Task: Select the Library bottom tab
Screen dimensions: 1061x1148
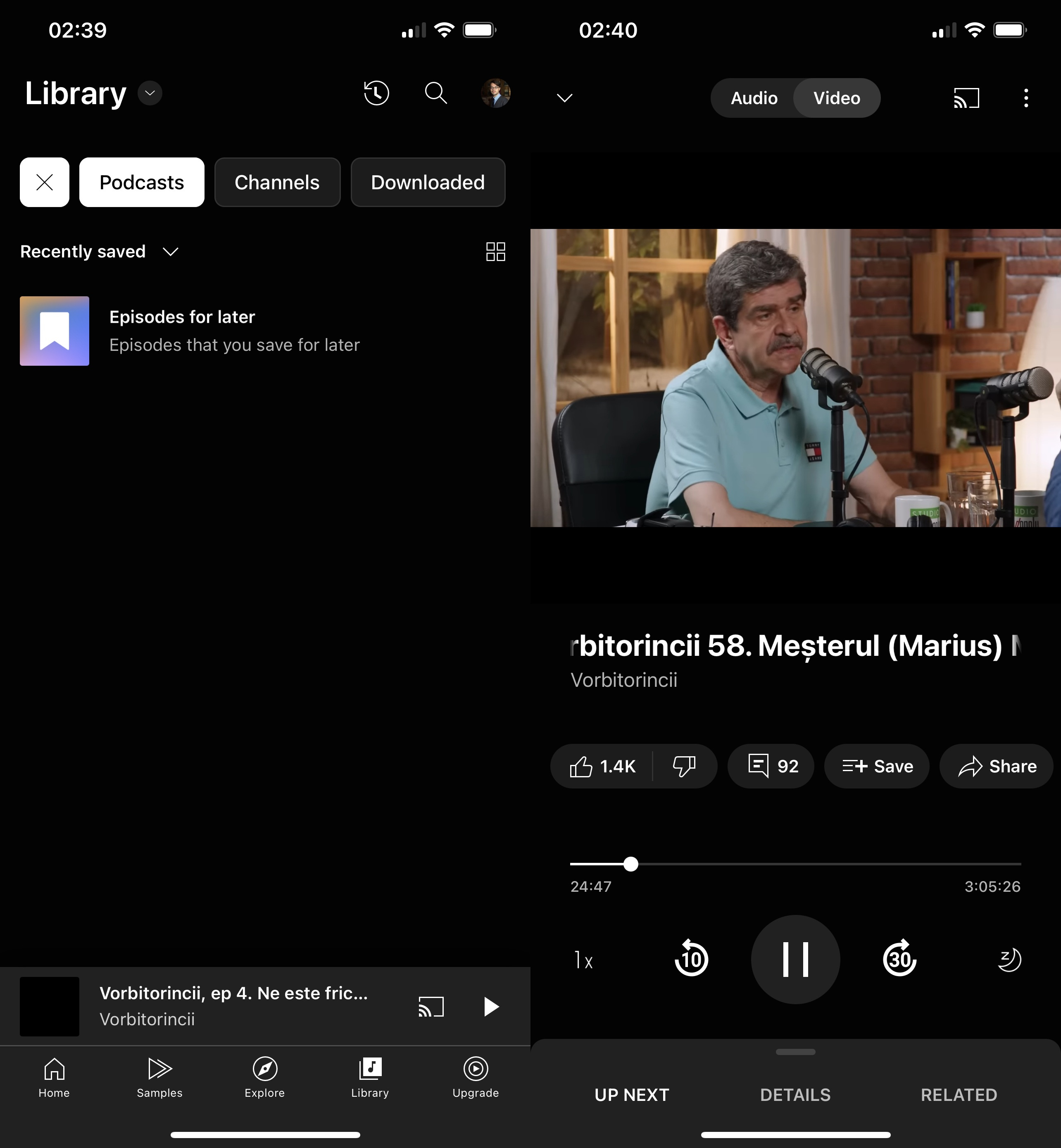Action: [370, 1077]
